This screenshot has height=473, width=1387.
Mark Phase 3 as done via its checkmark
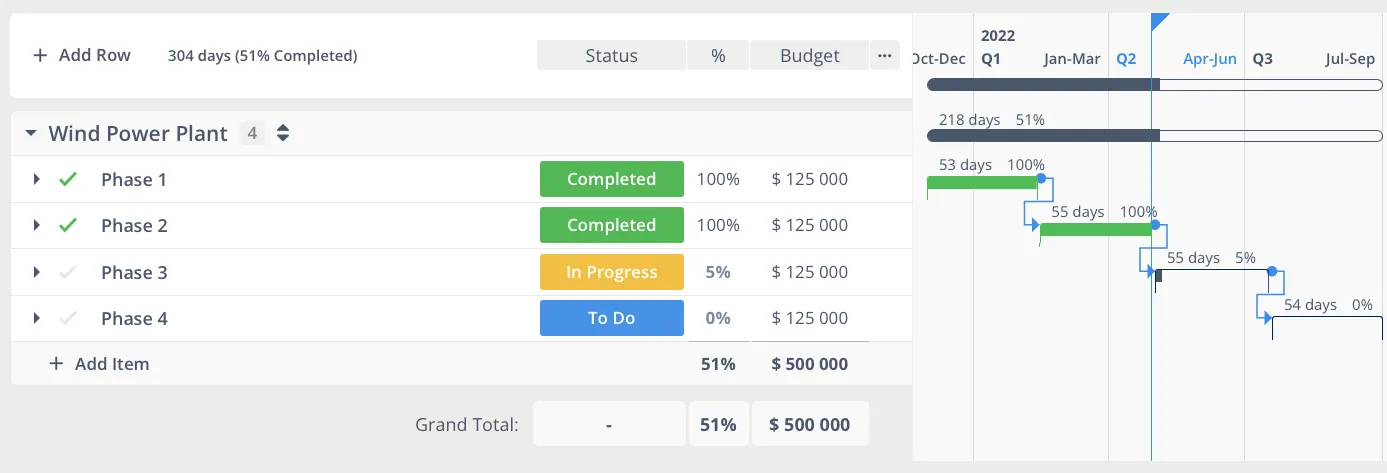pos(68,272)
